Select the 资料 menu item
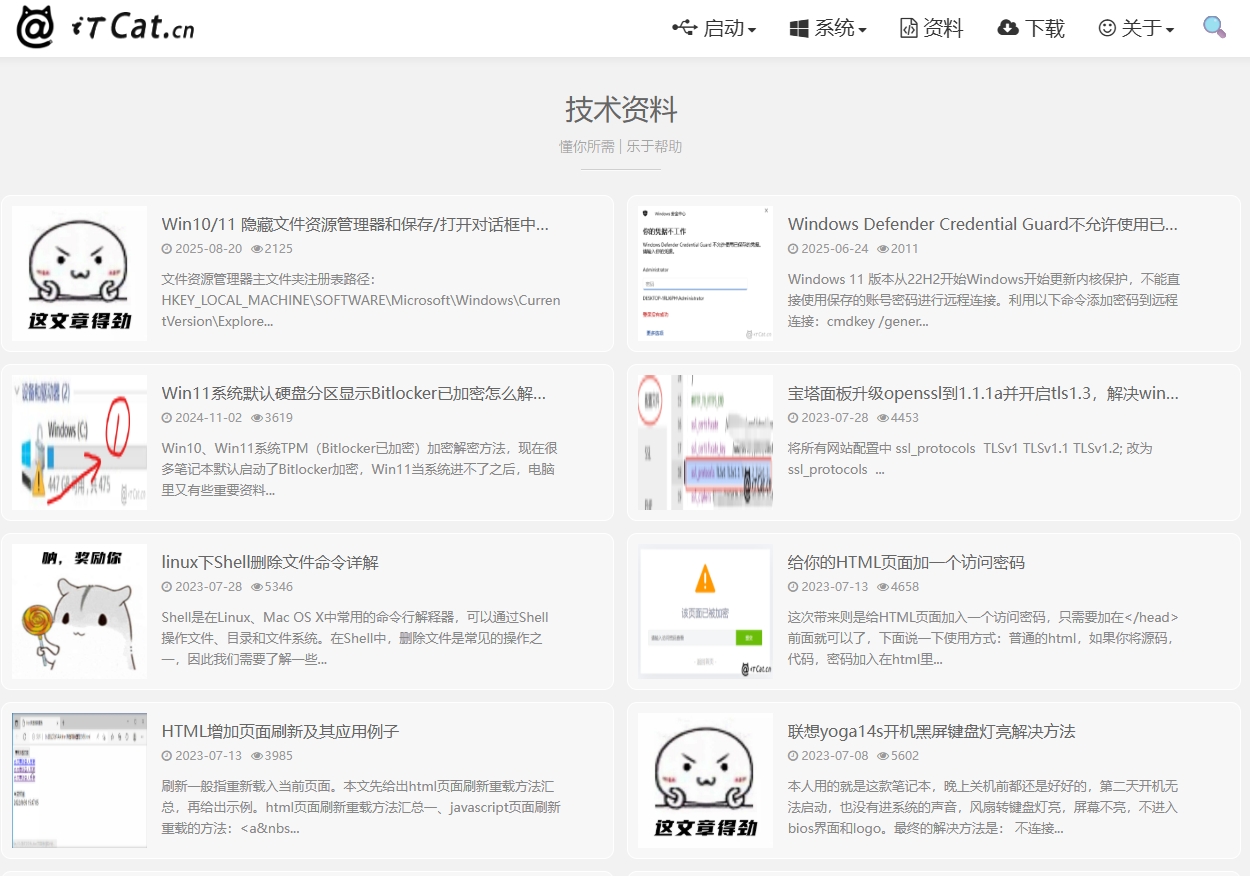The height and width of the screenshot is (876, 1250). point(930,28)
